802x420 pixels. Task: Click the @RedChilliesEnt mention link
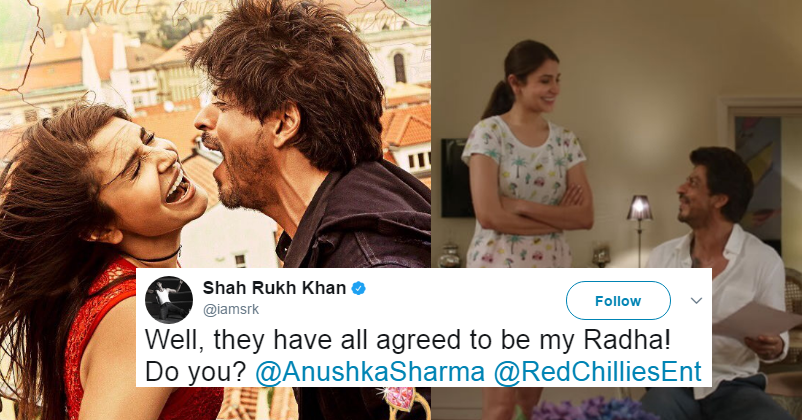(x=597, y=372)
